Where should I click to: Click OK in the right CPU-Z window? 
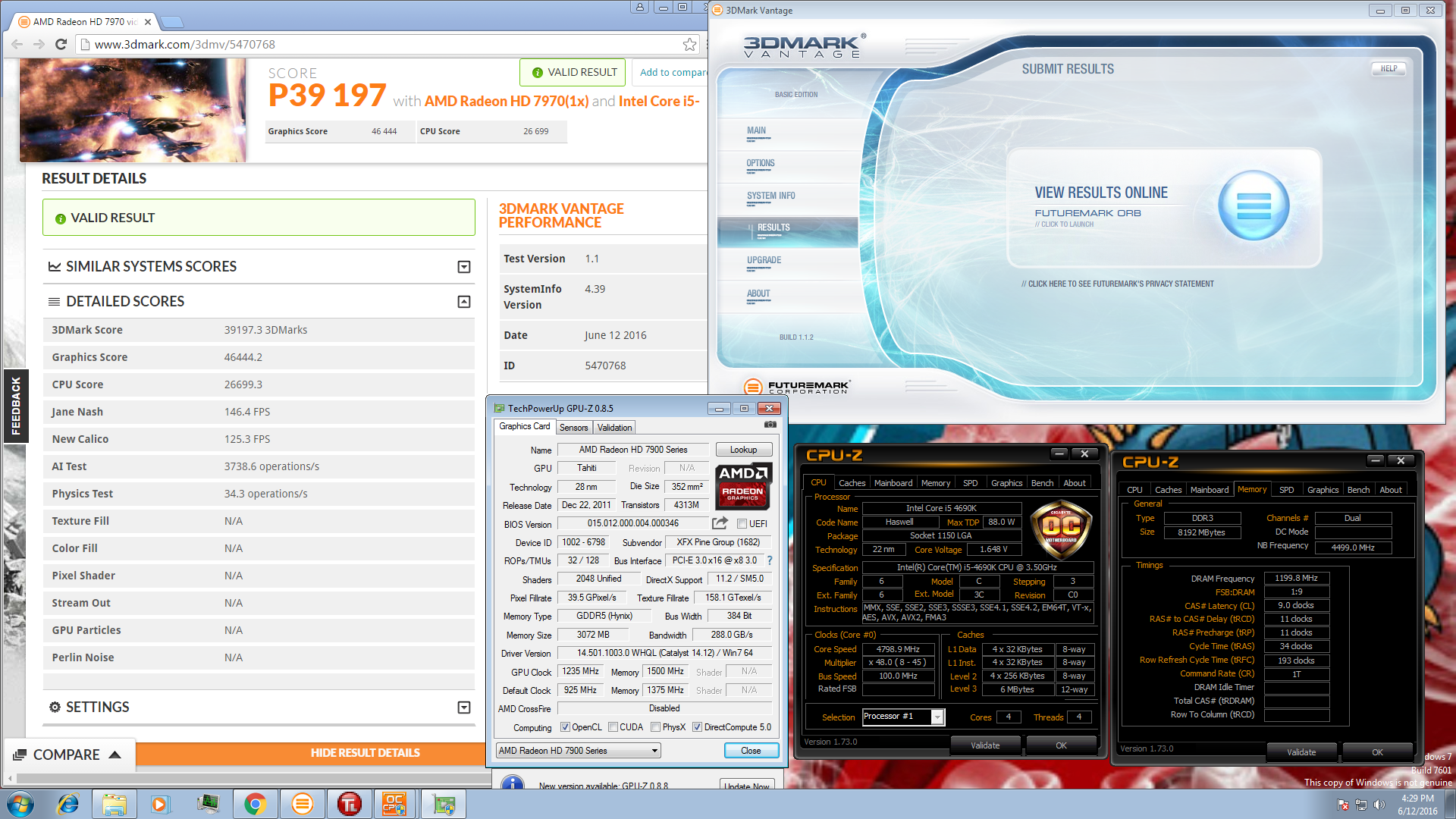pyautogui.click(x=1377, y=752)
